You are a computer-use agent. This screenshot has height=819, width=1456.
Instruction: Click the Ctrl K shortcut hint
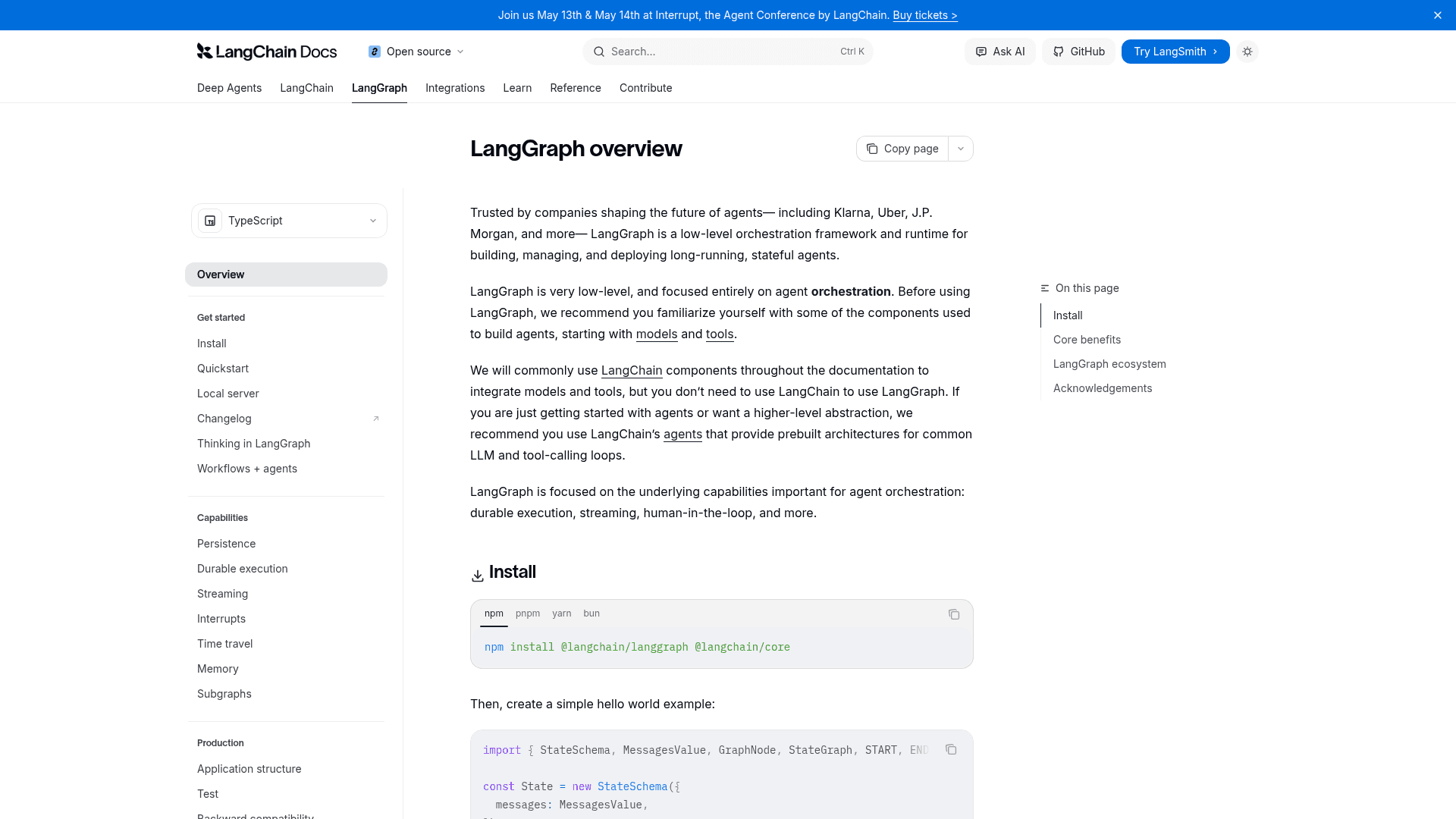coord(852,52)
